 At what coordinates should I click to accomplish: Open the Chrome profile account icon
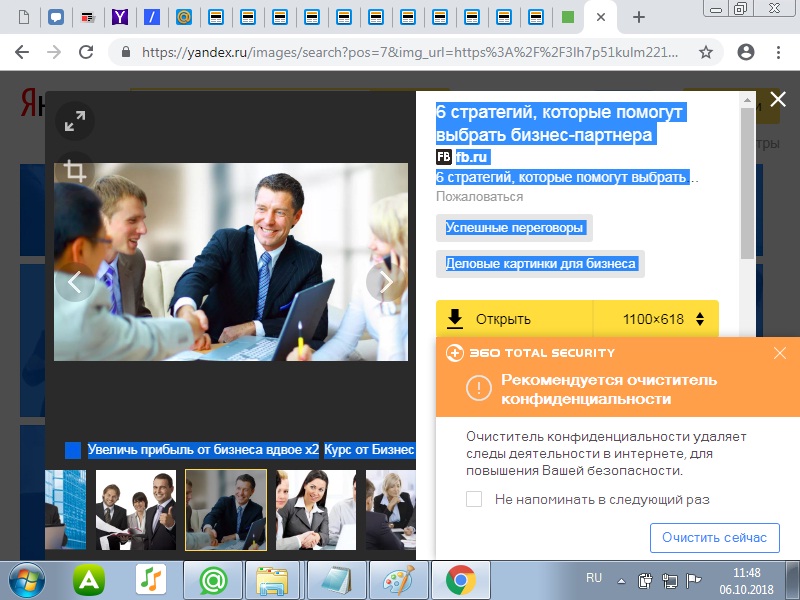point(746,52)
